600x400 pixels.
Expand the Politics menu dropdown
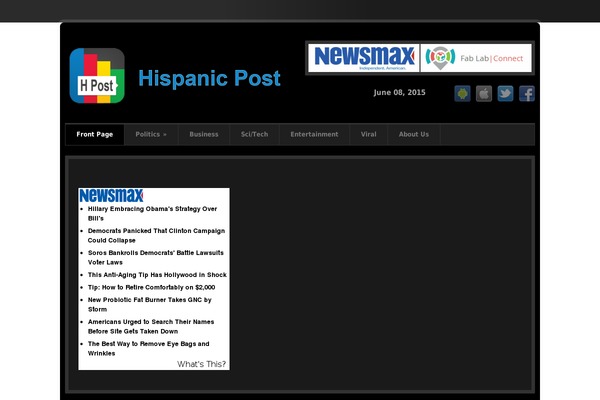click(151, 134)
